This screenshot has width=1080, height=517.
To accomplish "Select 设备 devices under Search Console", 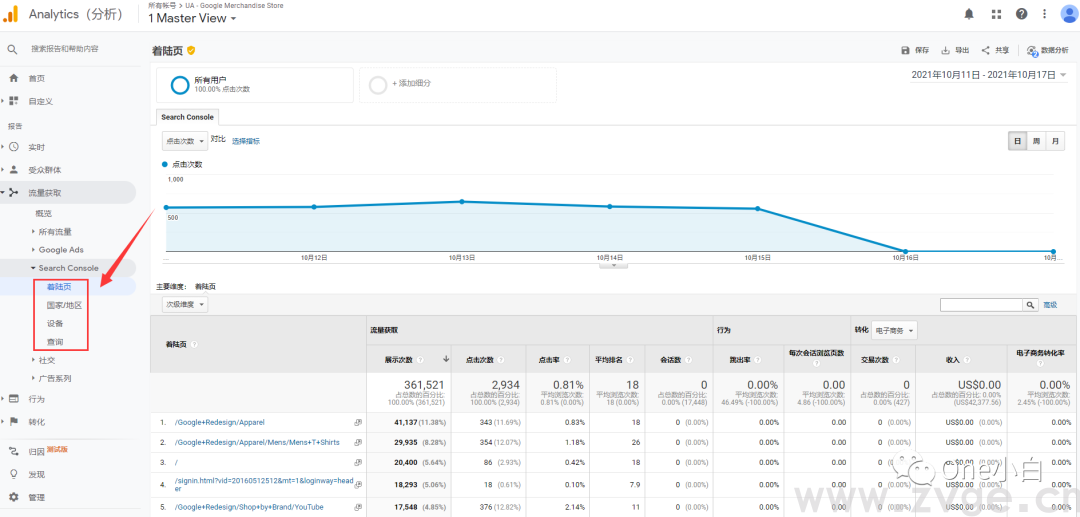I will click(x=55, y=324).
